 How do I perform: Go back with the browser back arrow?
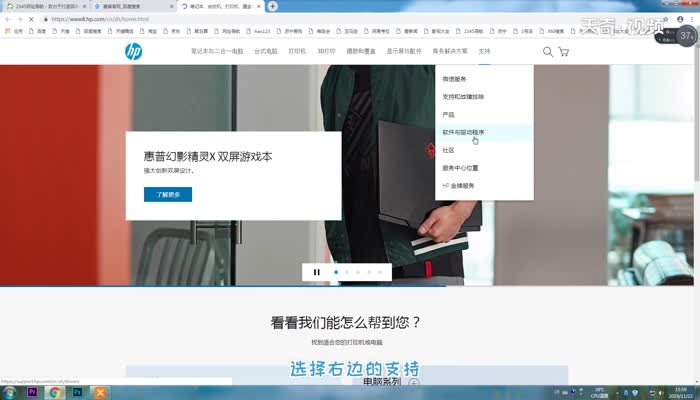pos(8,19)
